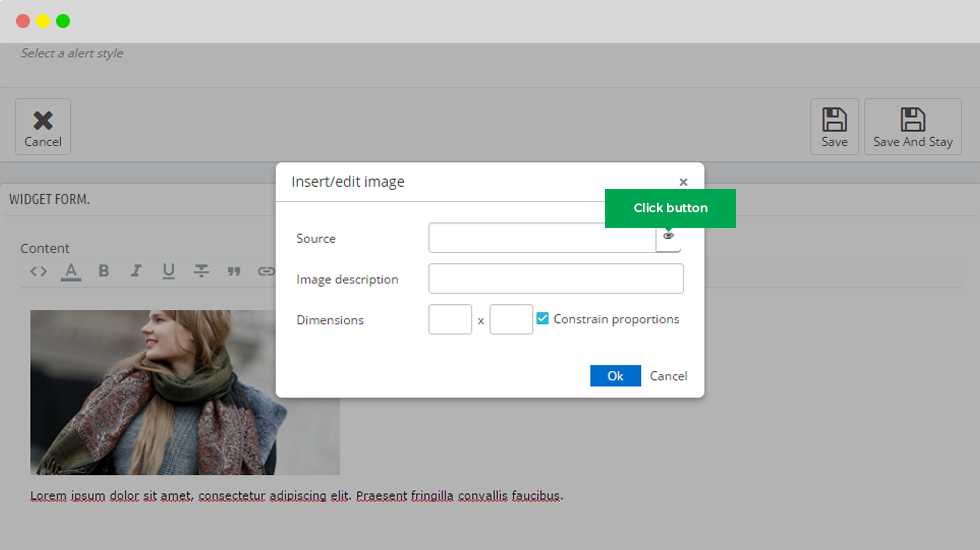This screenshot has height=550, width=980.
Task: Click the Cancel X toolbar button
Action: [43, 127]
